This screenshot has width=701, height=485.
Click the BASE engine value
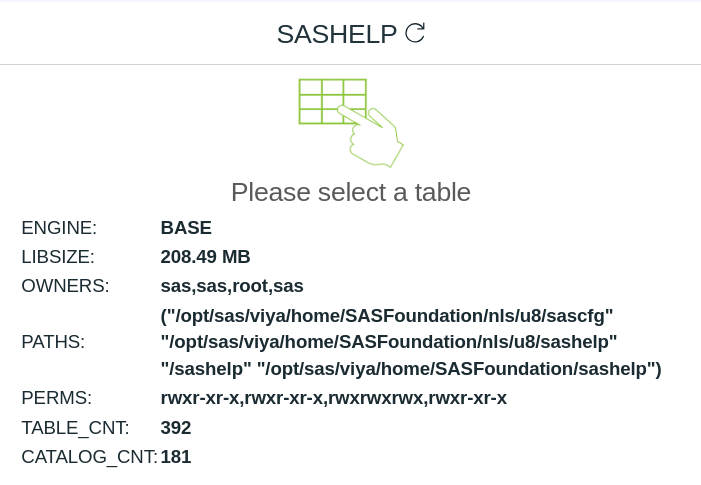(186, 228)
